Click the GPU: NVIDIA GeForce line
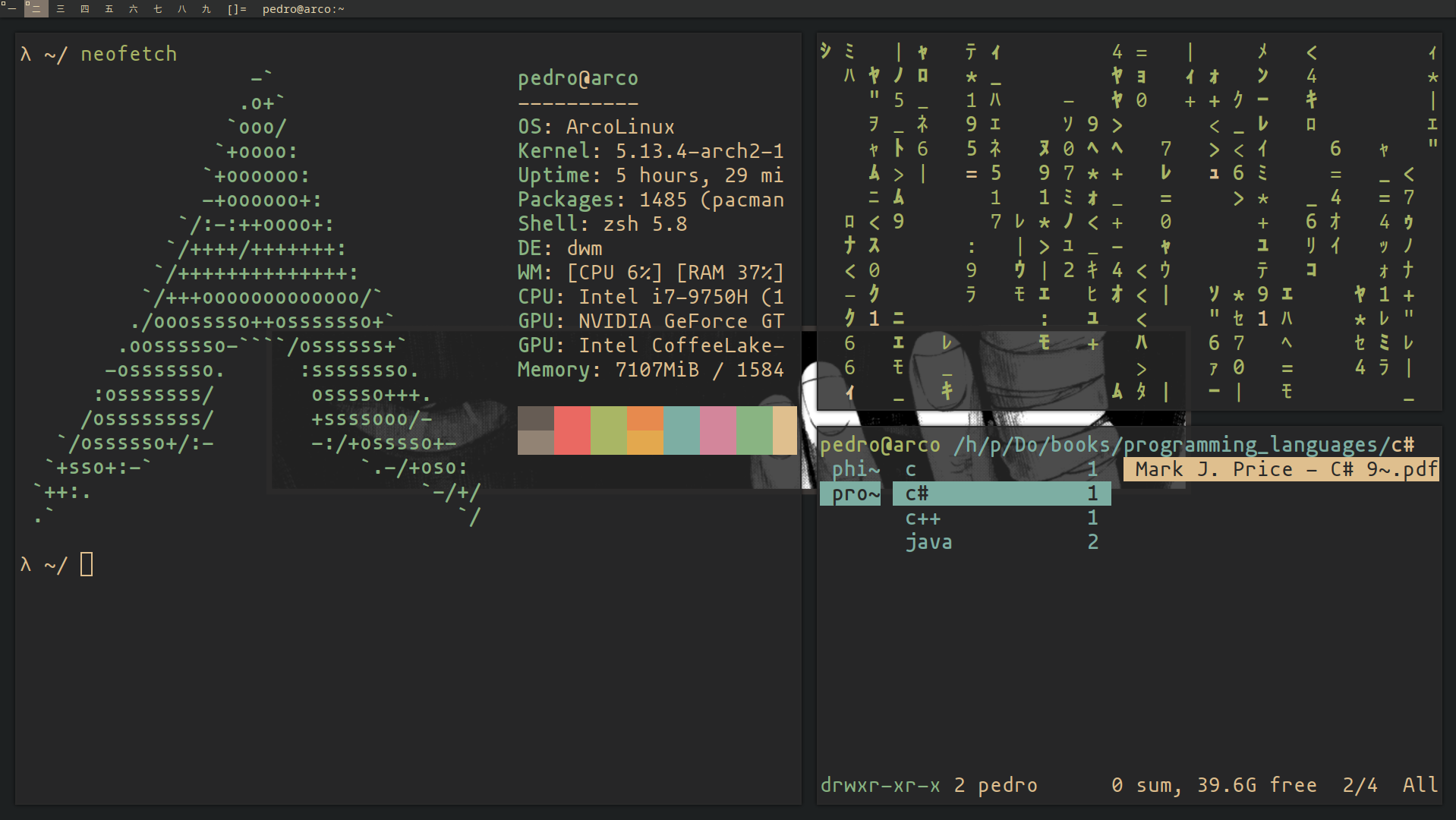Image resolution: width=1456 pixels, height=820 pixels. (651, 321)
